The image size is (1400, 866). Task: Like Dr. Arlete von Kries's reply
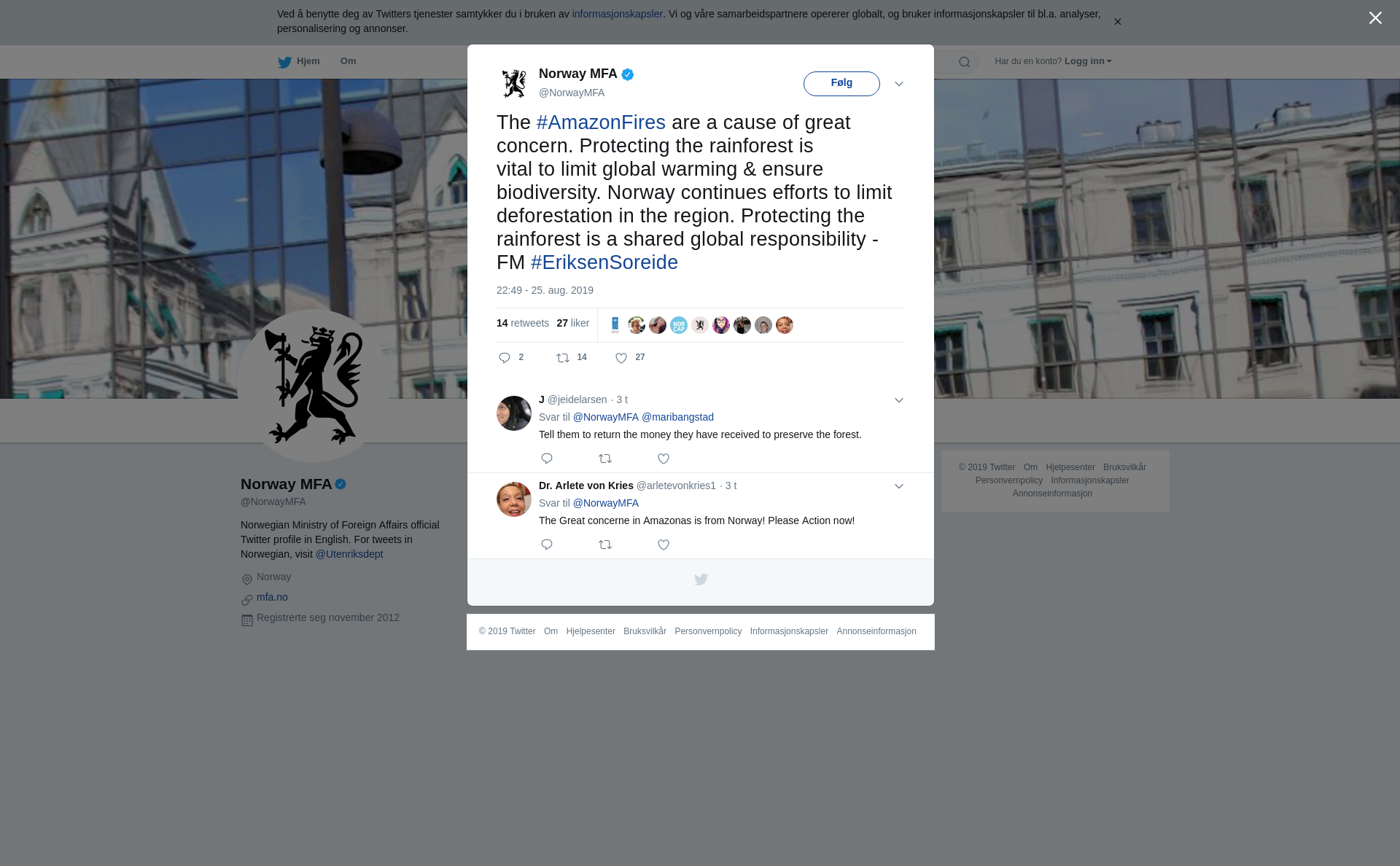point(664,545)
